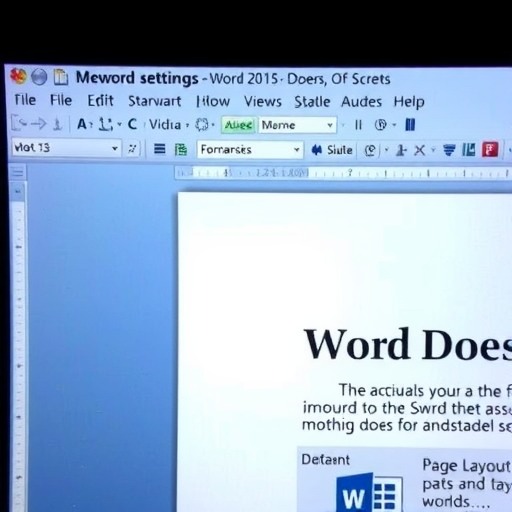This screenshot has width=512, height=512.
Task: Click the Defaent label in document
Action: 326,460
